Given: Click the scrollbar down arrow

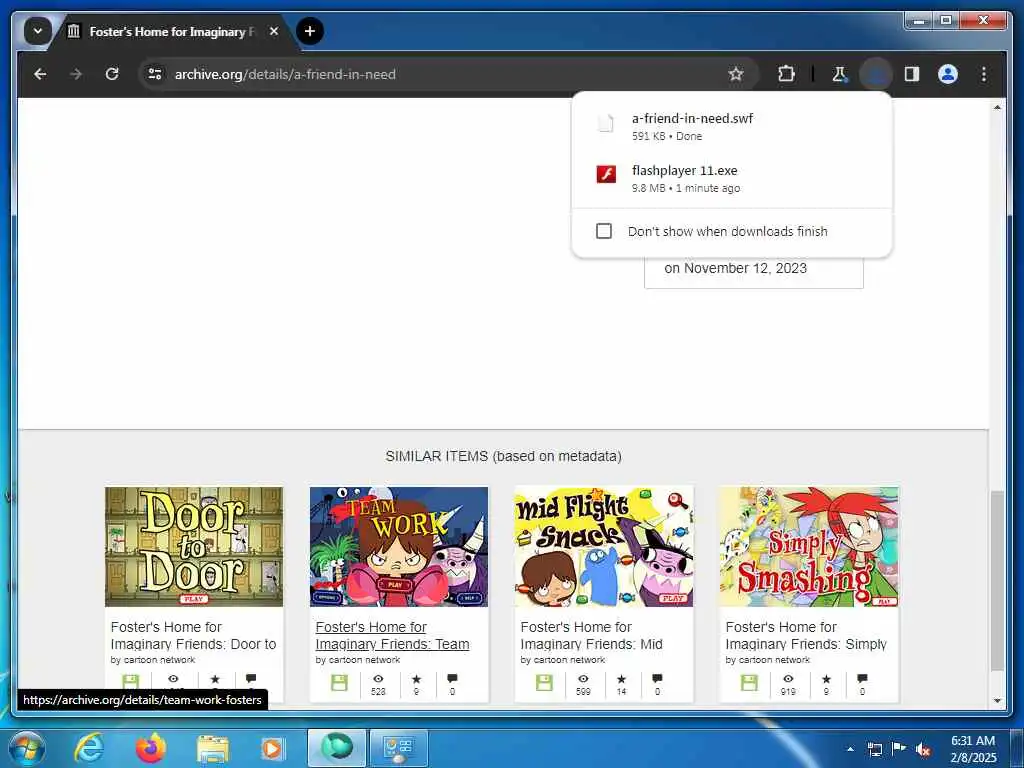Looking at the screenshot, I should point(997,700).
